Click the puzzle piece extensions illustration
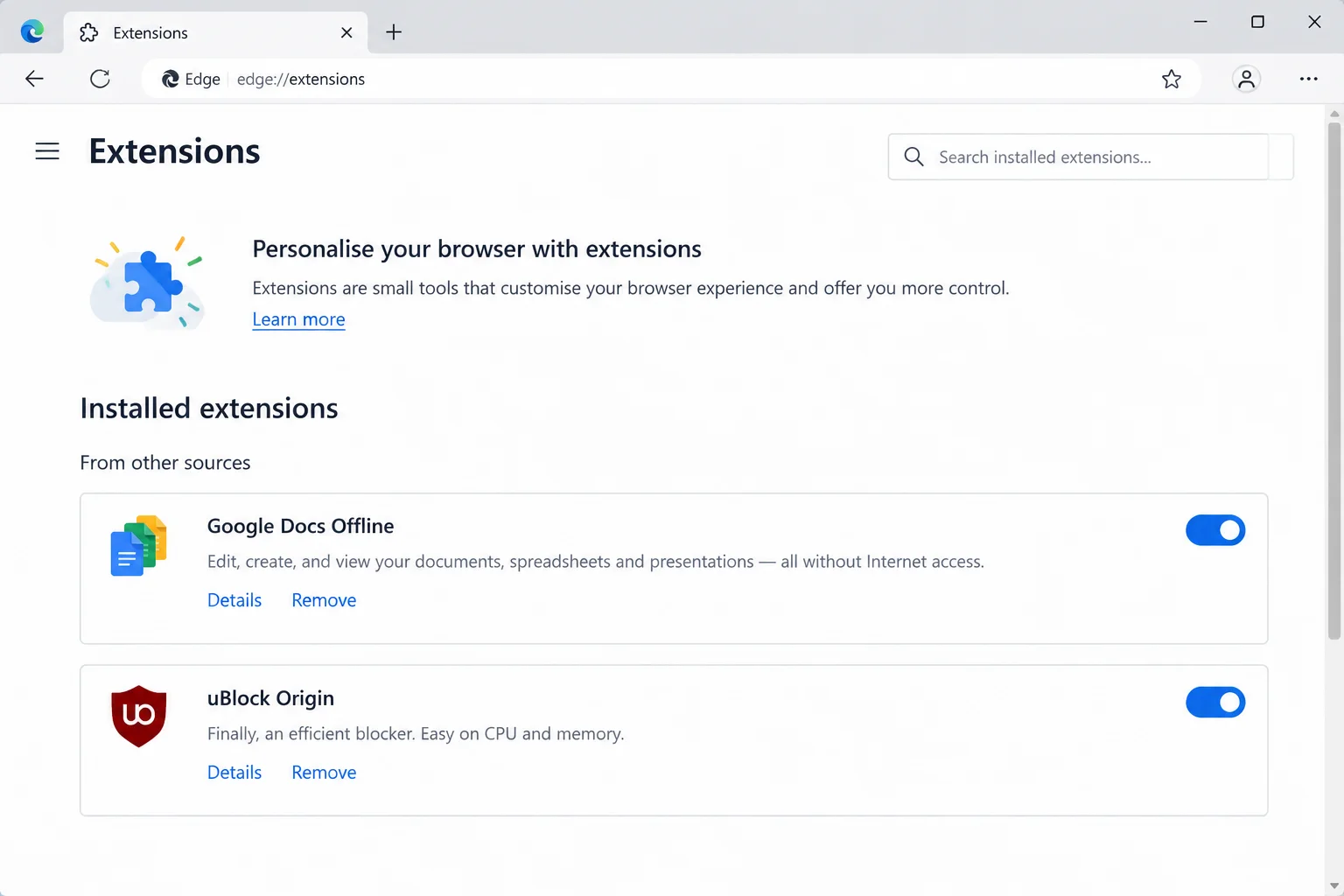Image resolution: width=1344 pixels, height=896 pixels. coord(148,283)
